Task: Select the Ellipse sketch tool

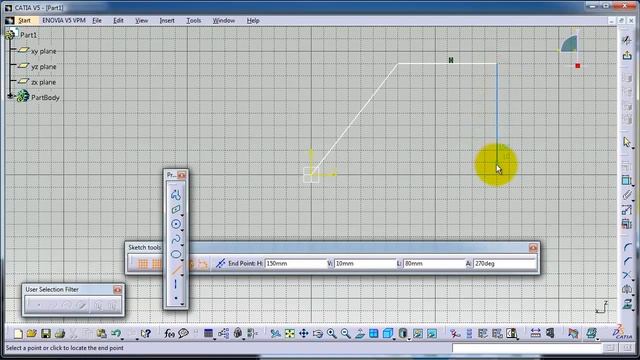Action: click(176, 254)
